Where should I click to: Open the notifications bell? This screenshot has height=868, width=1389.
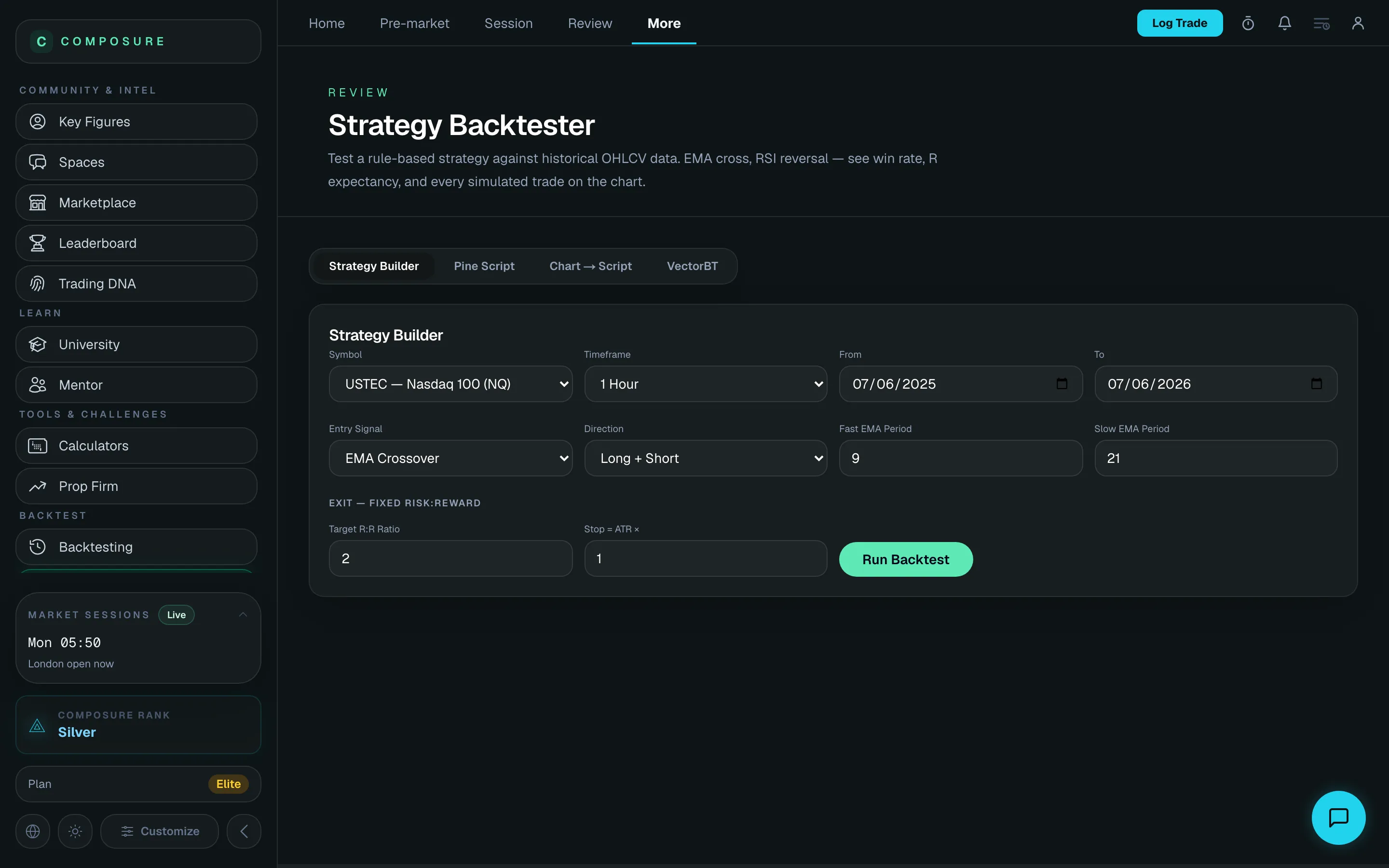(1284, 24)
